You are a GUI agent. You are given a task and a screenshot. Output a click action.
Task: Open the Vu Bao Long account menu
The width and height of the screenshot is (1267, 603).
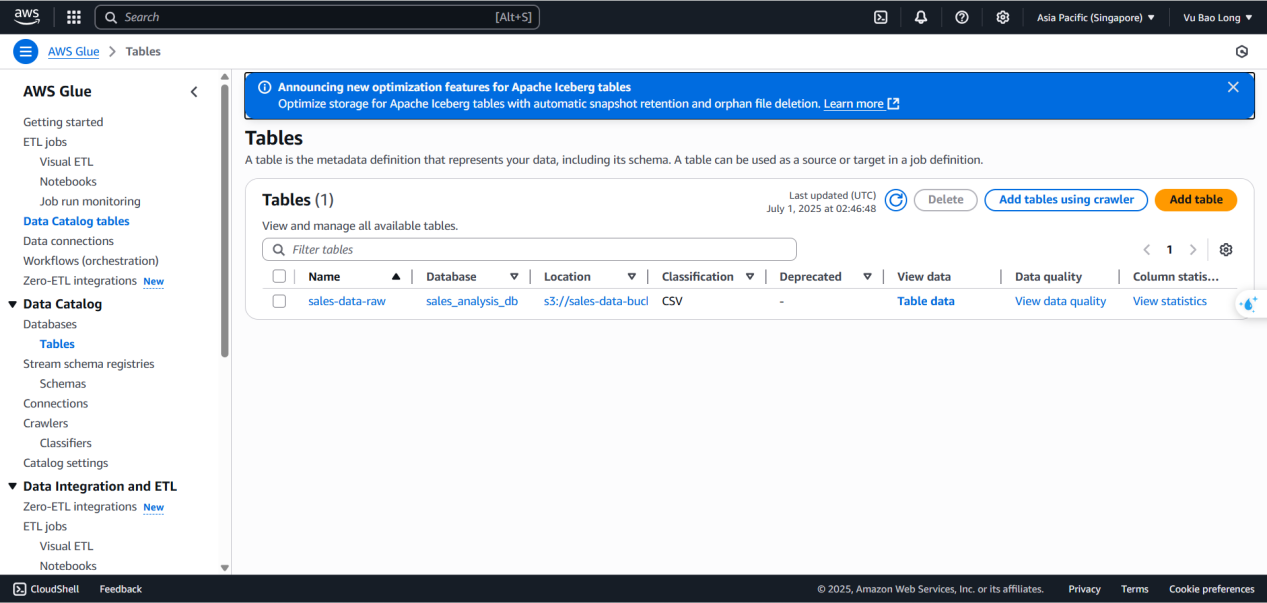(1218, 17)
